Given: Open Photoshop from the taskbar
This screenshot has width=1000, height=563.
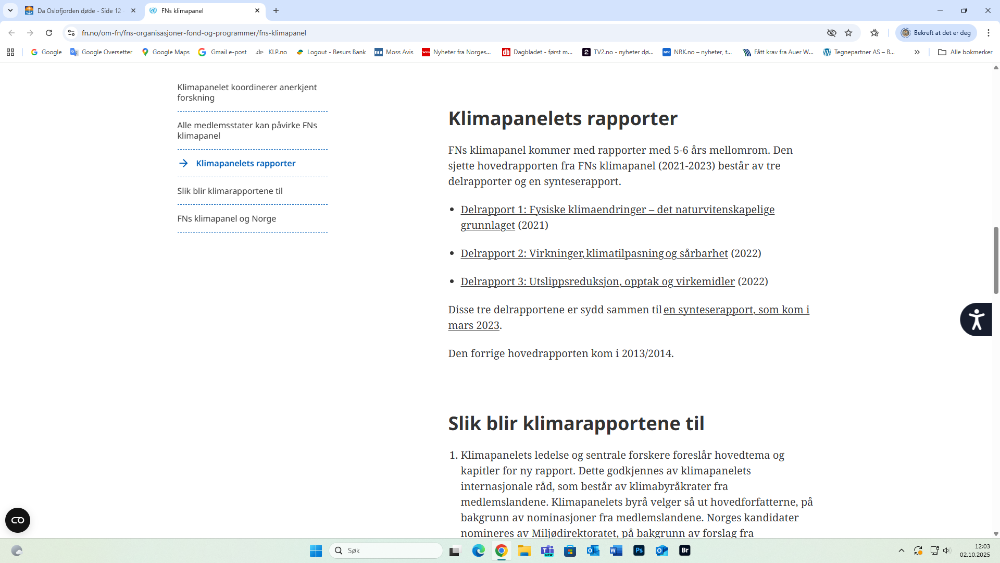Looking at the screenshot, I should [x=639, y=550].
